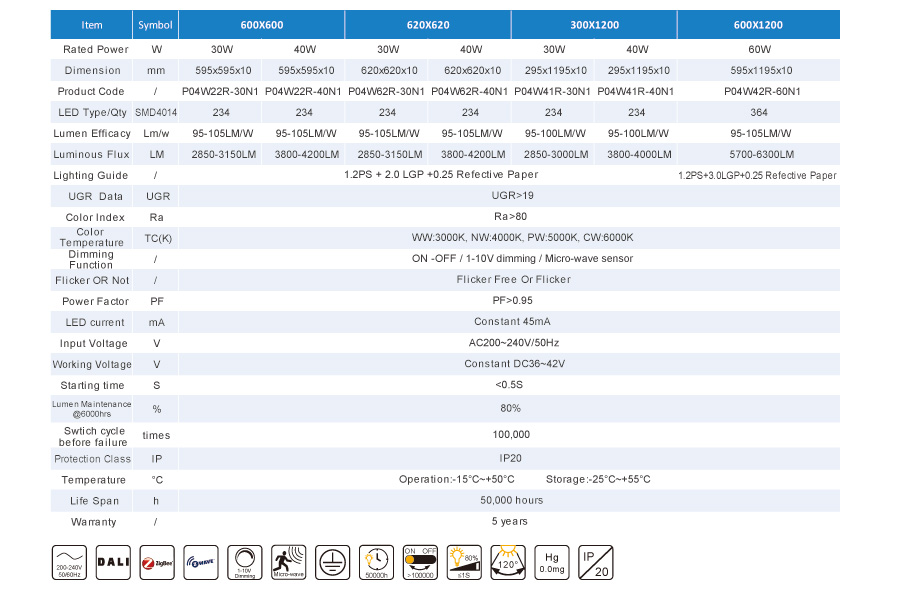Select the 120° beam angle icon
The width and height of the screenshot is (900, 606).
tap(508, 563)
